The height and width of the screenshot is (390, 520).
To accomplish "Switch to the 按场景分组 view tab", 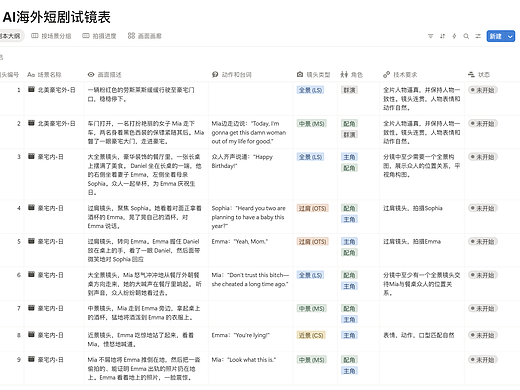I will pos(51,36).
